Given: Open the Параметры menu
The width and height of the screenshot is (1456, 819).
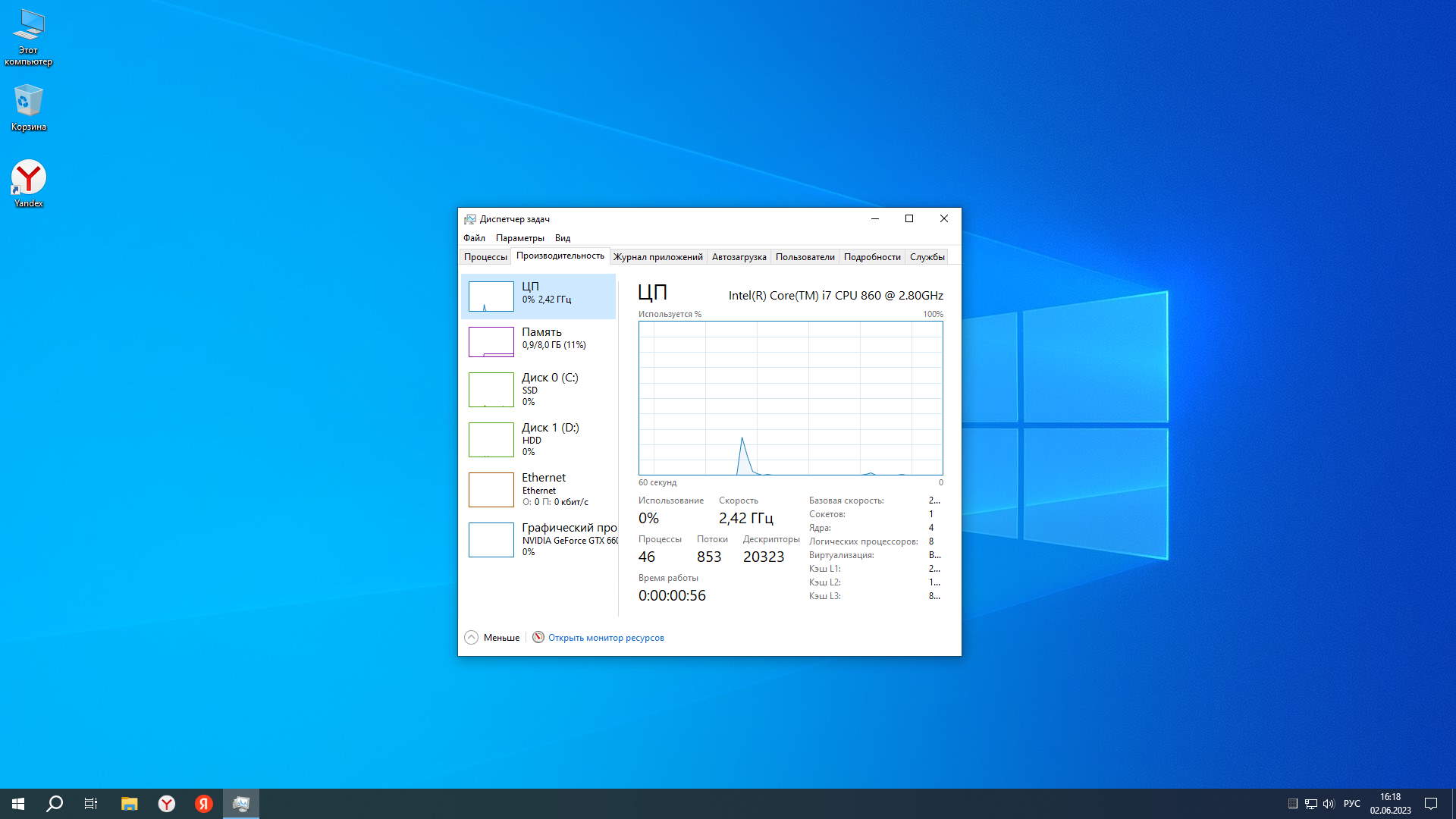Looking at the screenshot, I should coord(519,238).
